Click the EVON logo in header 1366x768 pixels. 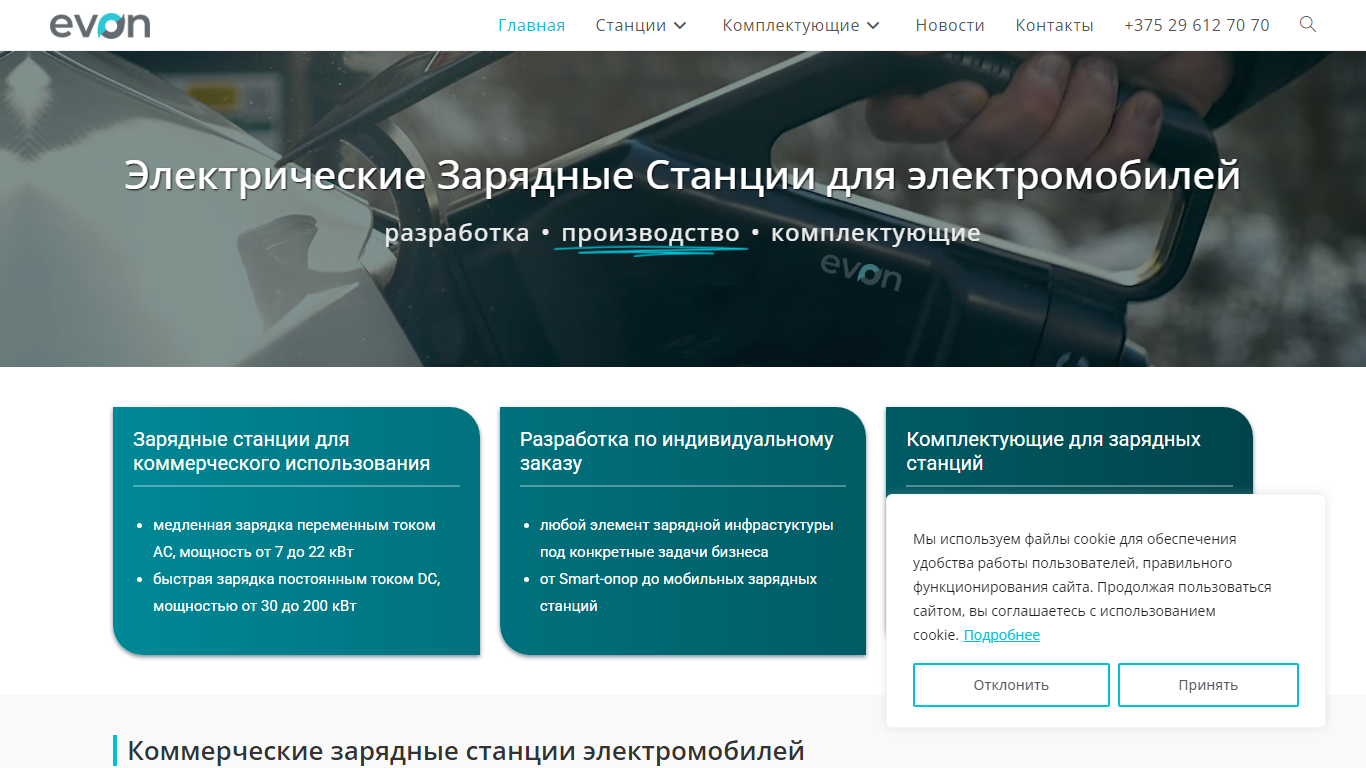(100, 25)
